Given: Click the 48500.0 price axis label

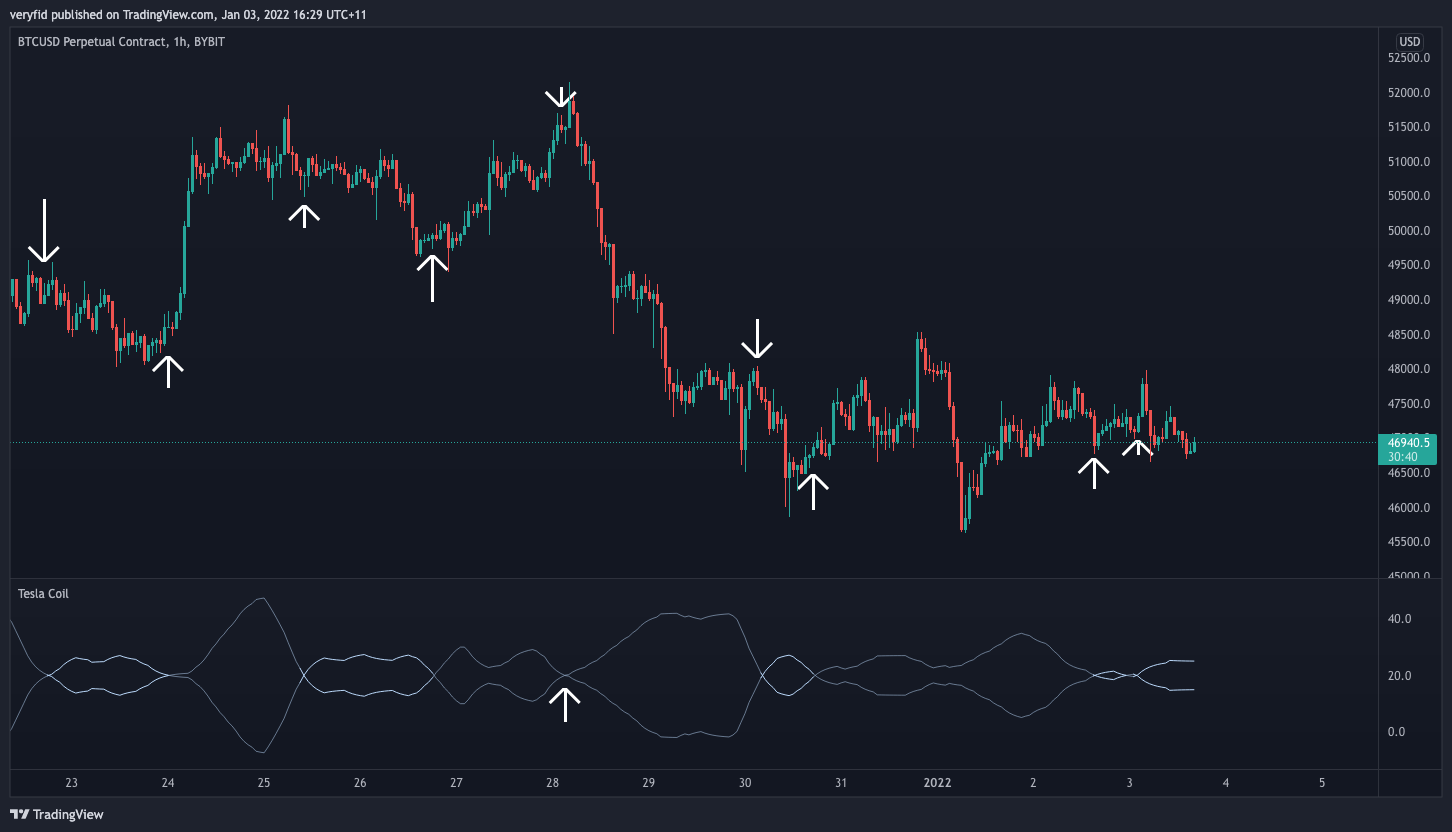Looking at the screenshot, I should (1408, 335).
